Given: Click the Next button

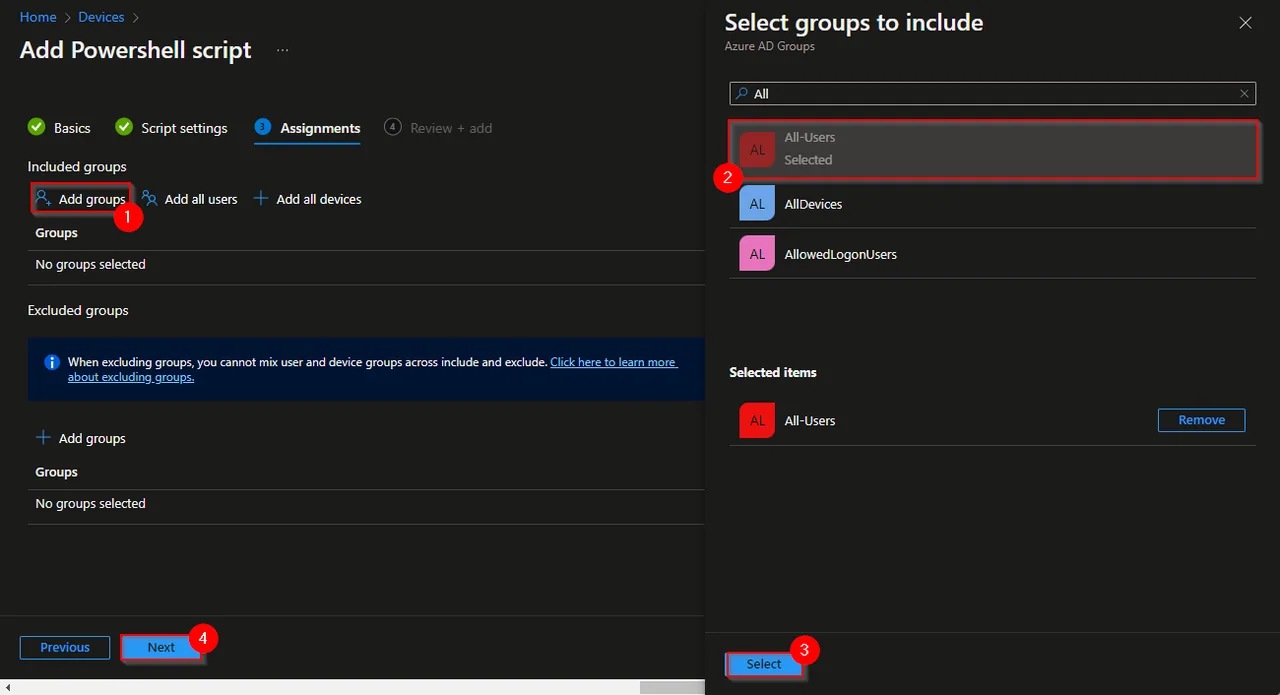Looking at the screenshot, I should [161, 647].
